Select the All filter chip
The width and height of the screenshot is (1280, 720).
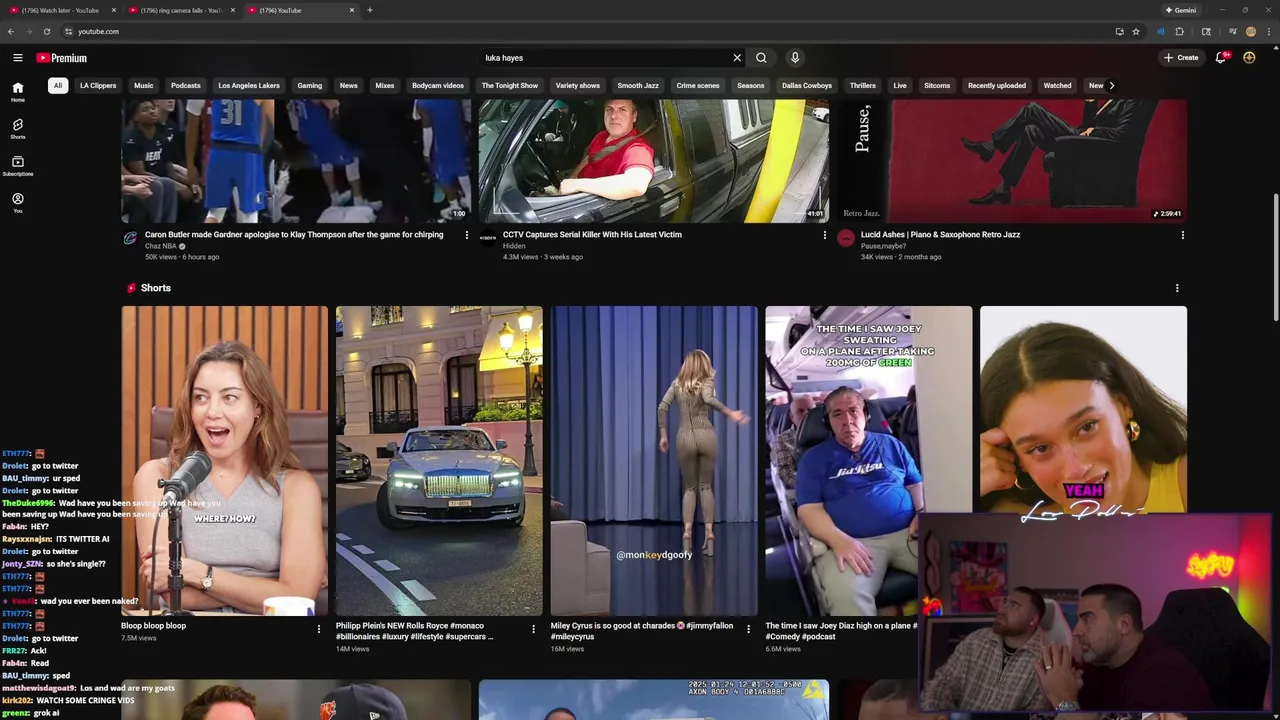(58, 85)
